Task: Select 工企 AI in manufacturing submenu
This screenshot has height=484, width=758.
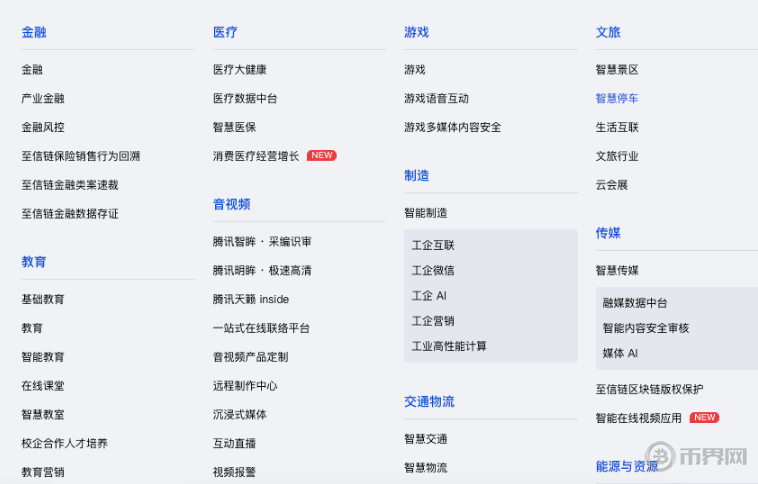Action: coord(429,296)
